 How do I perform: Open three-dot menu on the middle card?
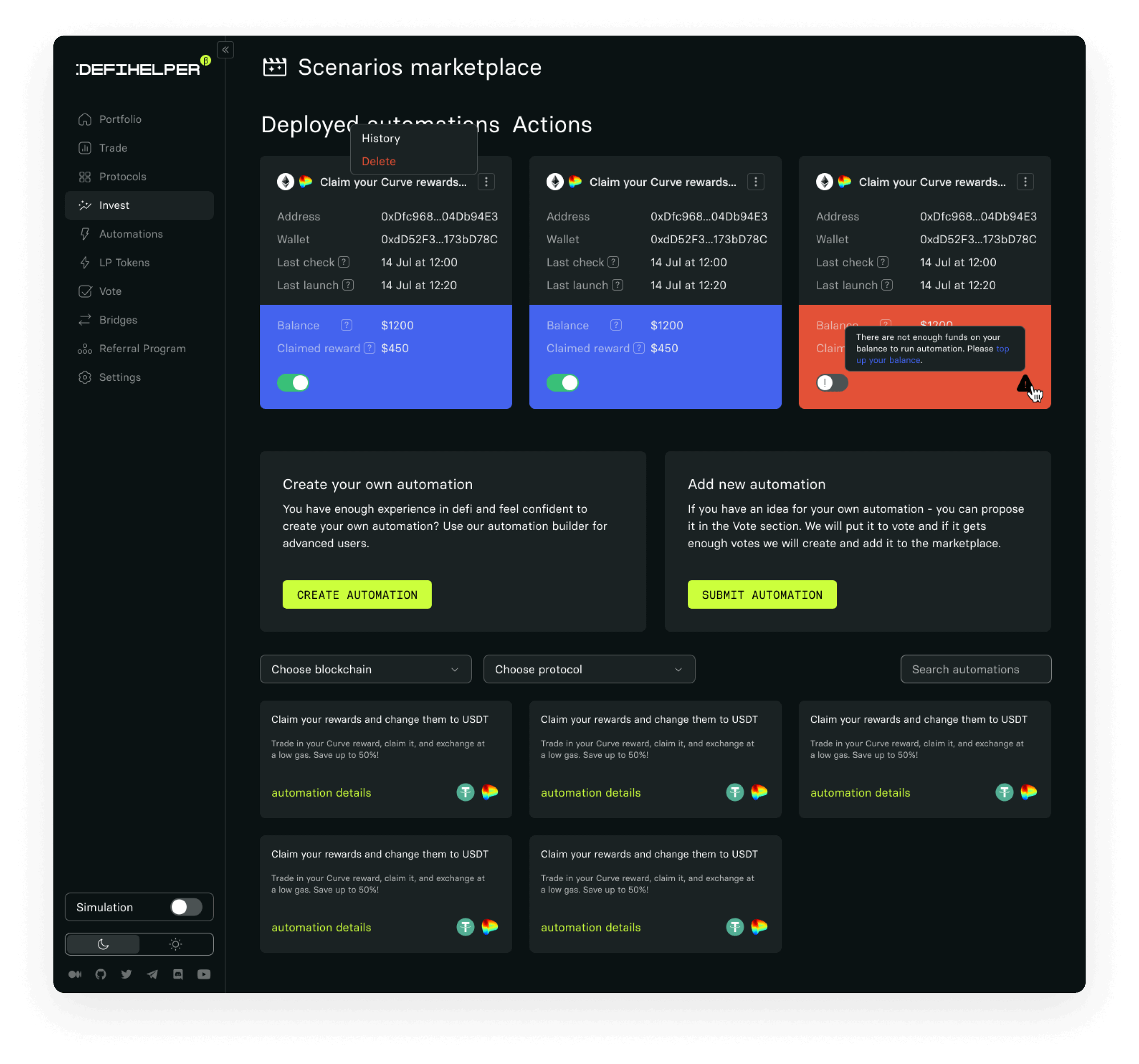756,182
